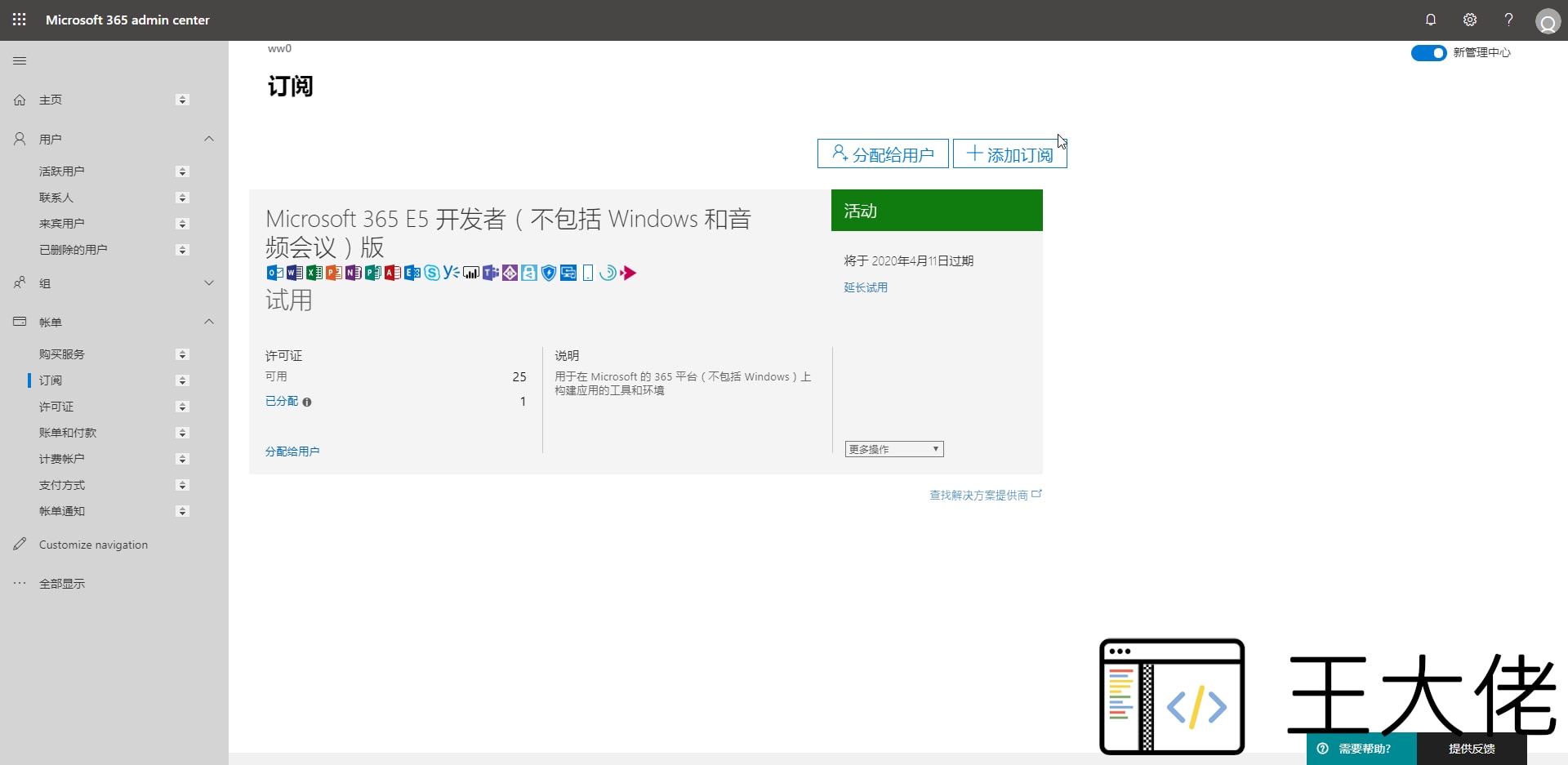Open the account profile avatar
Screen dimensions: 1568x765
[x=1548, y=21]
